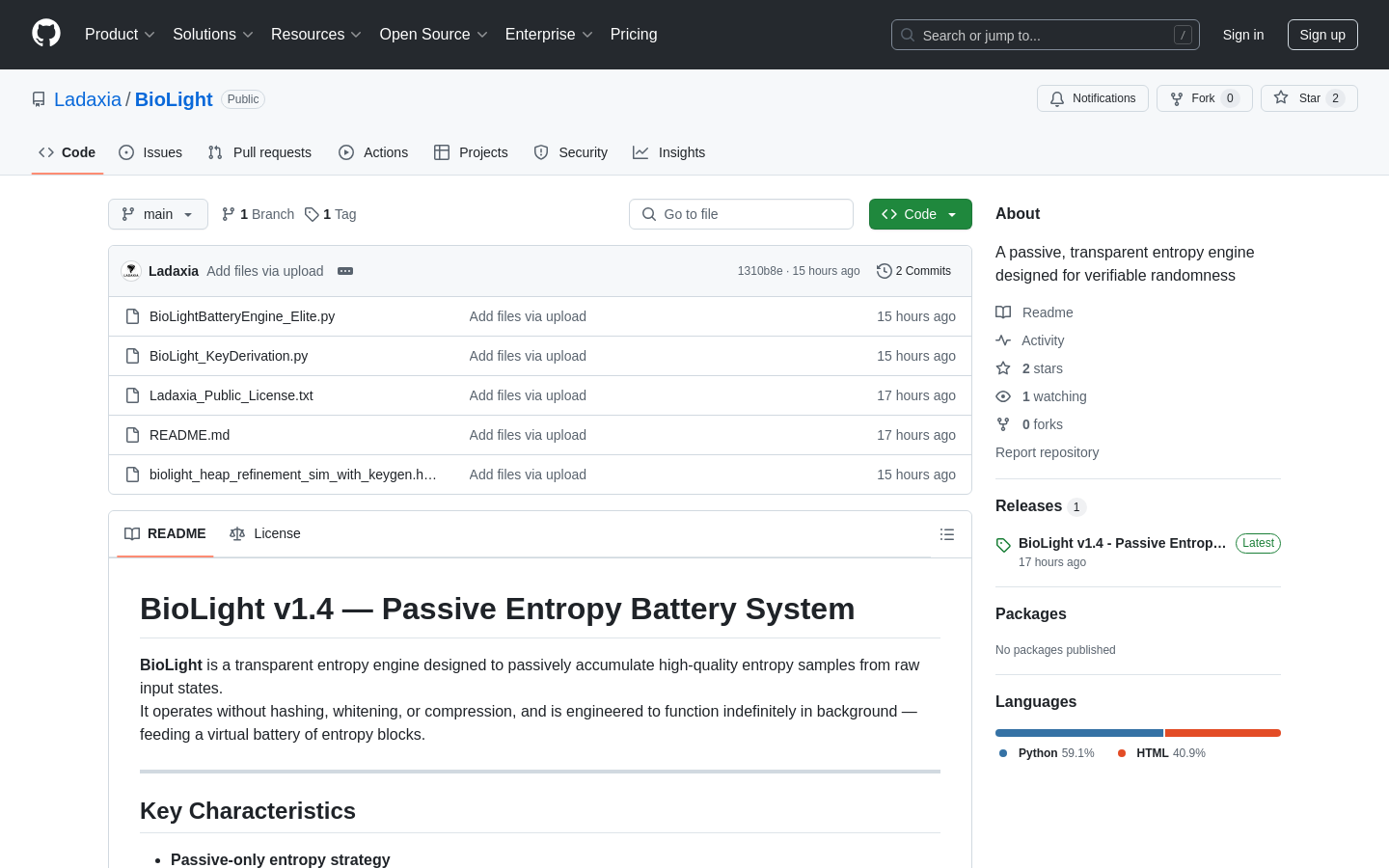Click the Sign up button
This screenshot has width=1389, height=868.
click(x=1322, y=35)
